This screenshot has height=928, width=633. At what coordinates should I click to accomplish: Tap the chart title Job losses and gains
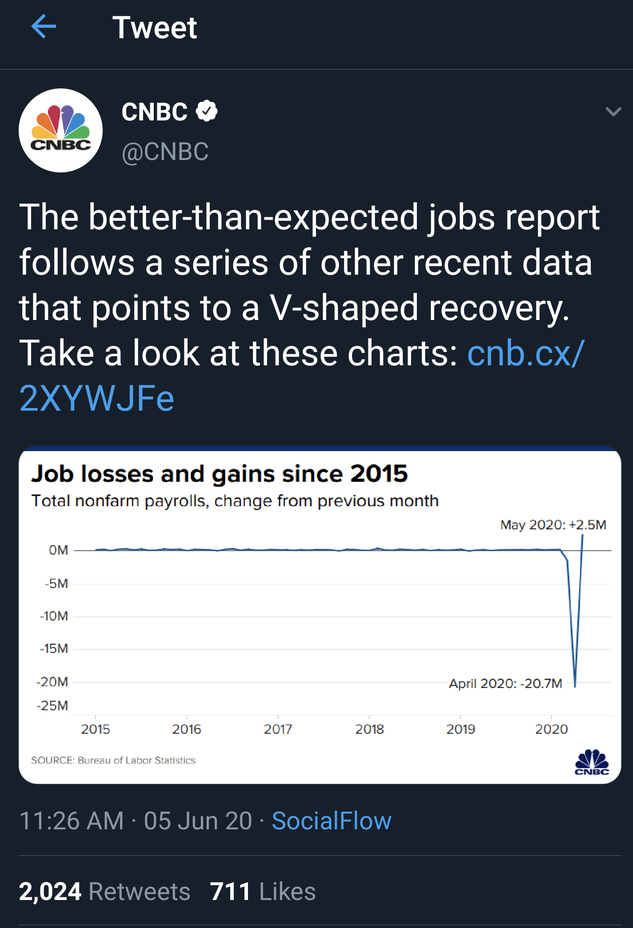(219, 473)
